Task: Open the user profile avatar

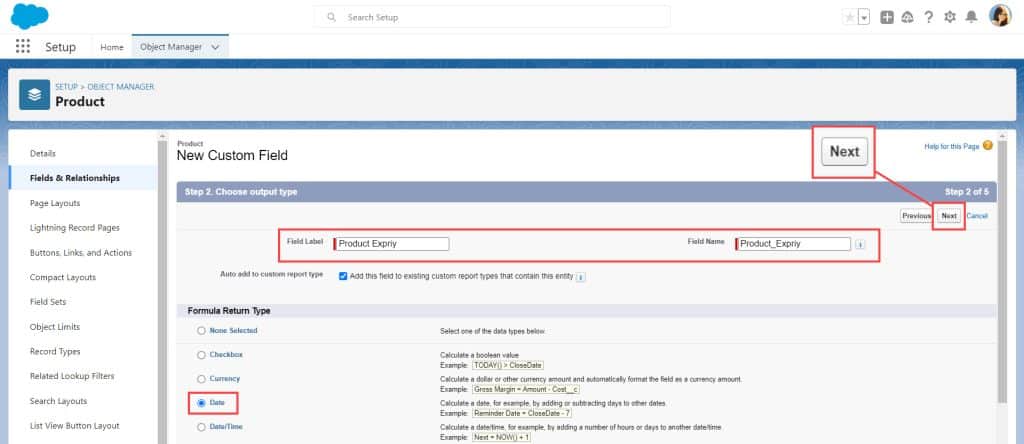Action: (1000, 16)
